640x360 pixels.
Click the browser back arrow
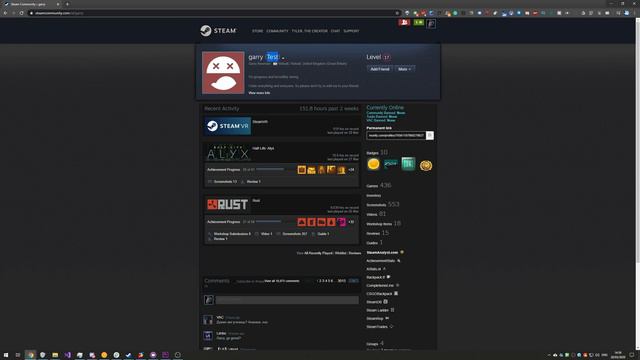pyautogui.click(x=5, y=13)
